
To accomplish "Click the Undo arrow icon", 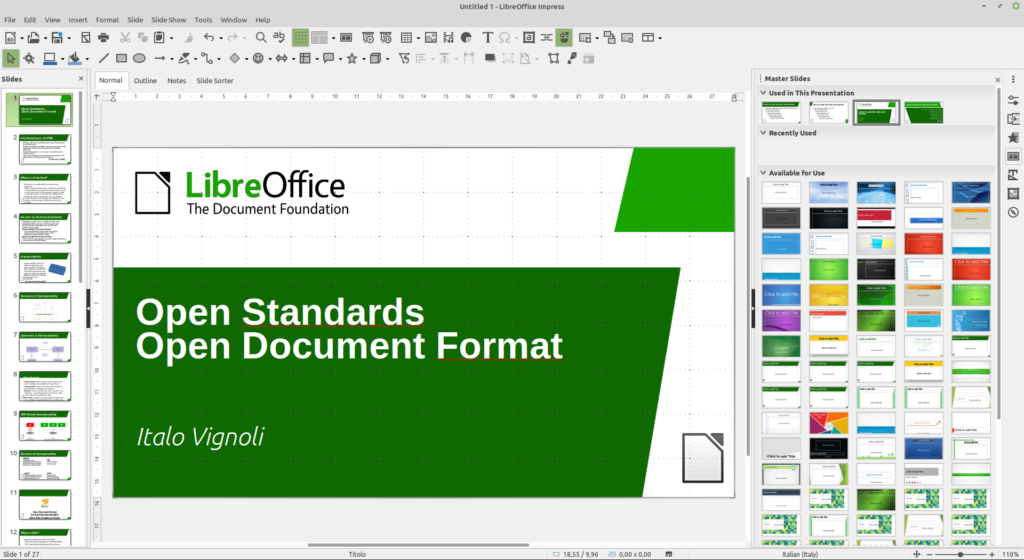I will (x=209, y=38).
